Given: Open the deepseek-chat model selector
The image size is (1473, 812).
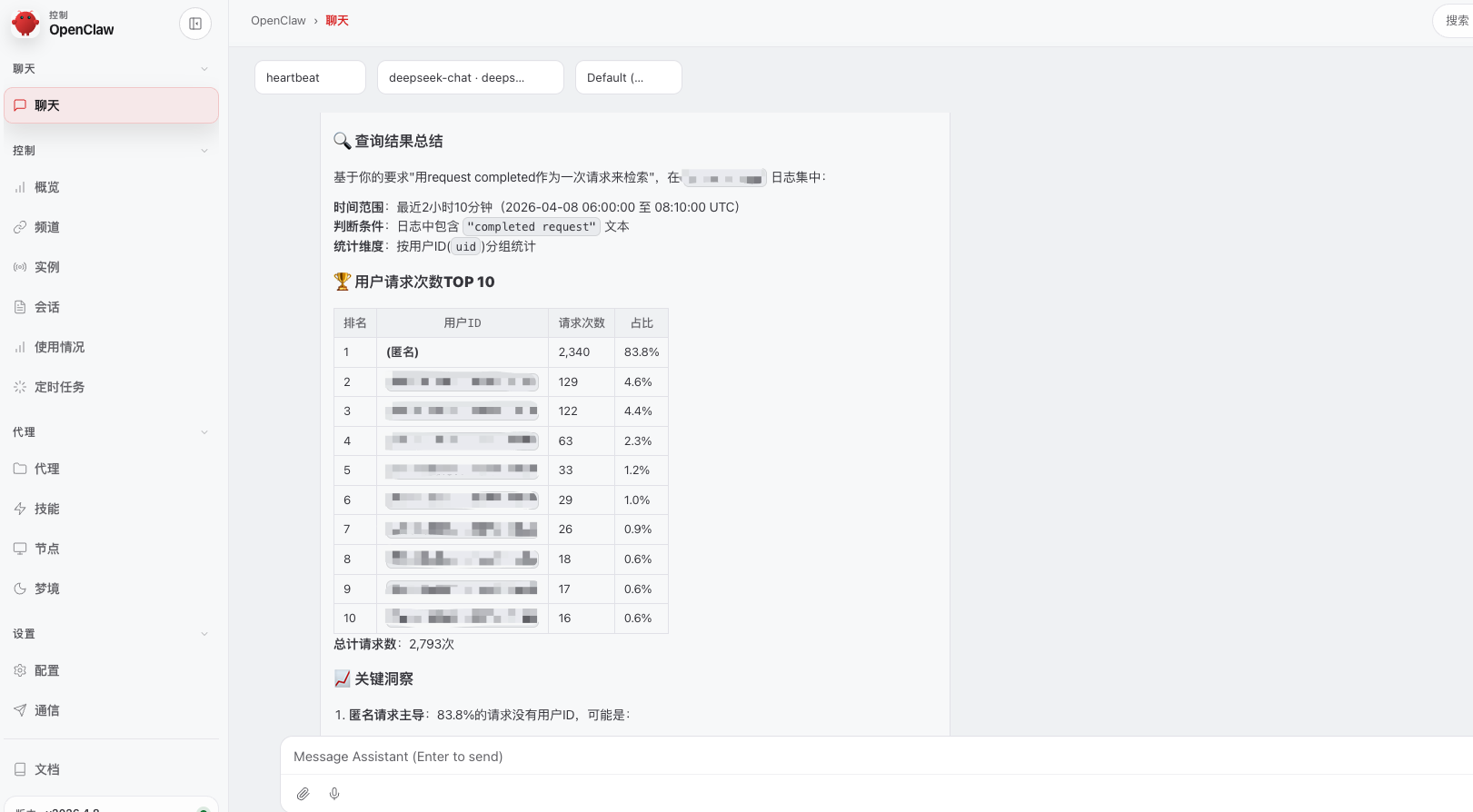Looking at the screenshot, I should tap(470, 77).
